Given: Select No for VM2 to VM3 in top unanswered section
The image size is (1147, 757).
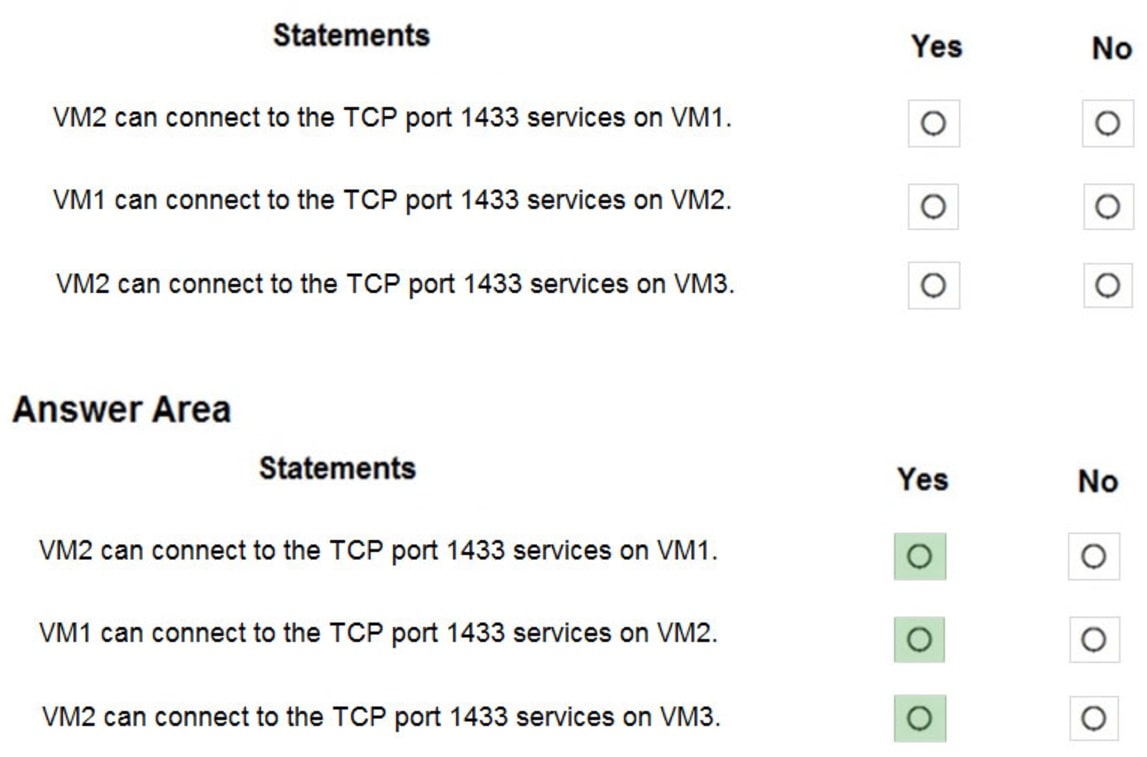Looking at the screenshot, I should pos(1107,286).
